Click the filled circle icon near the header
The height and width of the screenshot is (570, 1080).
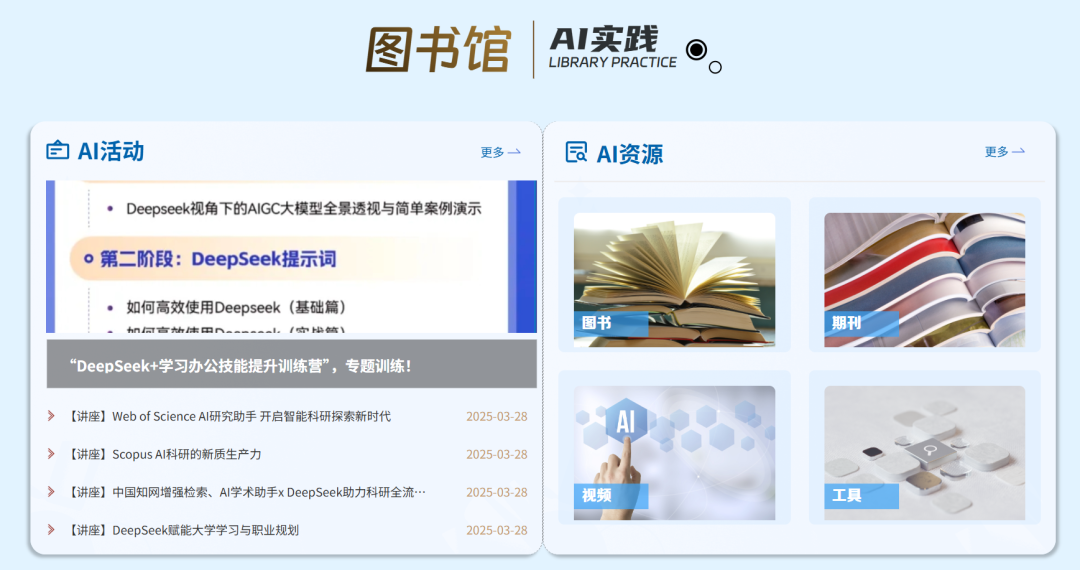click(696, 50)
